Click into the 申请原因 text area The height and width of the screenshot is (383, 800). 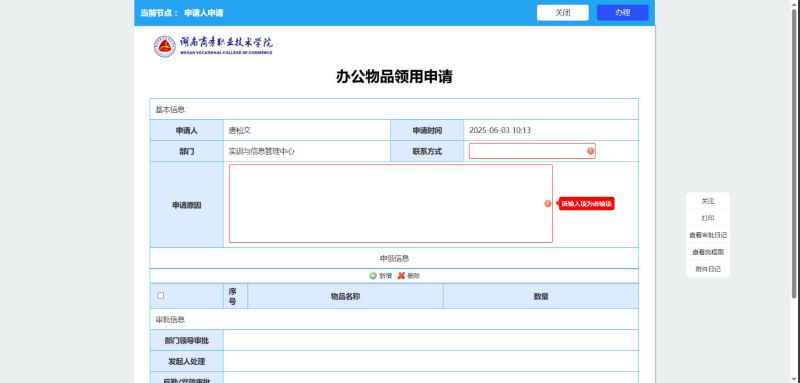pos(390,203)
